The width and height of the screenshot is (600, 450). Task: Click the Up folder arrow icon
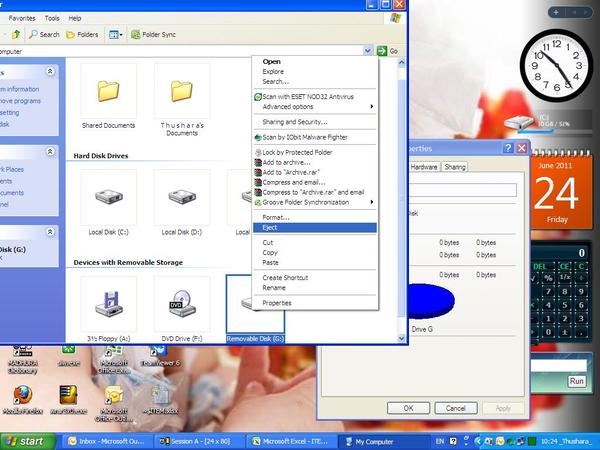[16, 34]
